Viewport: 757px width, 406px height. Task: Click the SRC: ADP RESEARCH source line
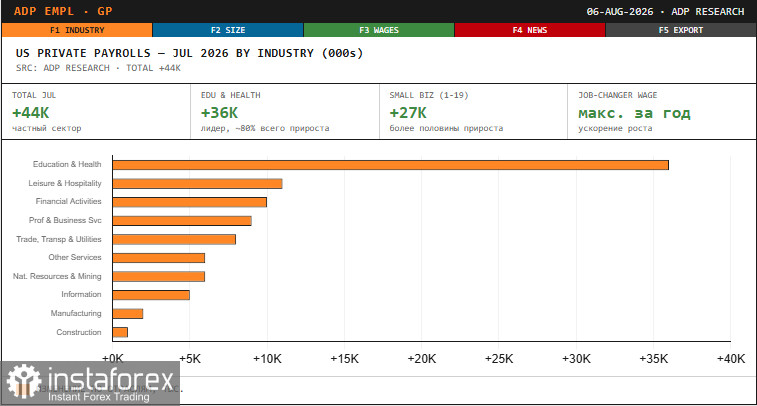pos(98,68)
